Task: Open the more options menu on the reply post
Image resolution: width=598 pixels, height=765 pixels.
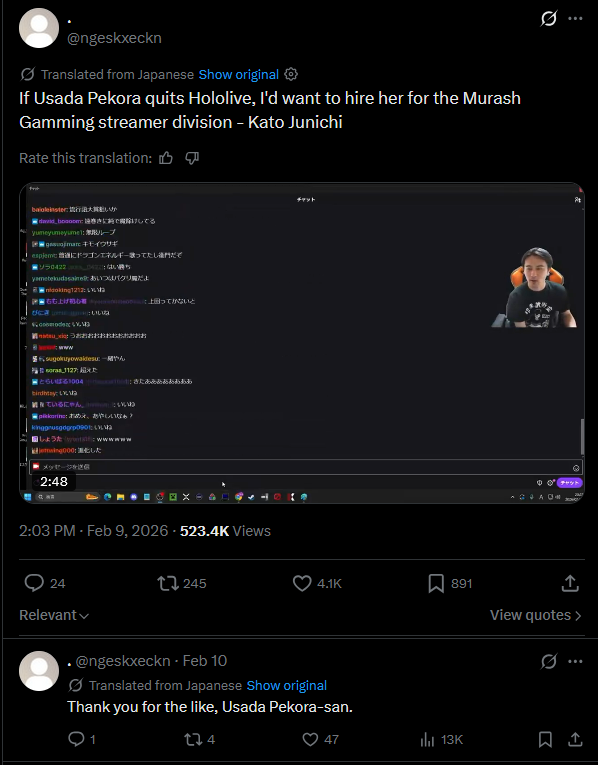Action: (x=576, y=662)
